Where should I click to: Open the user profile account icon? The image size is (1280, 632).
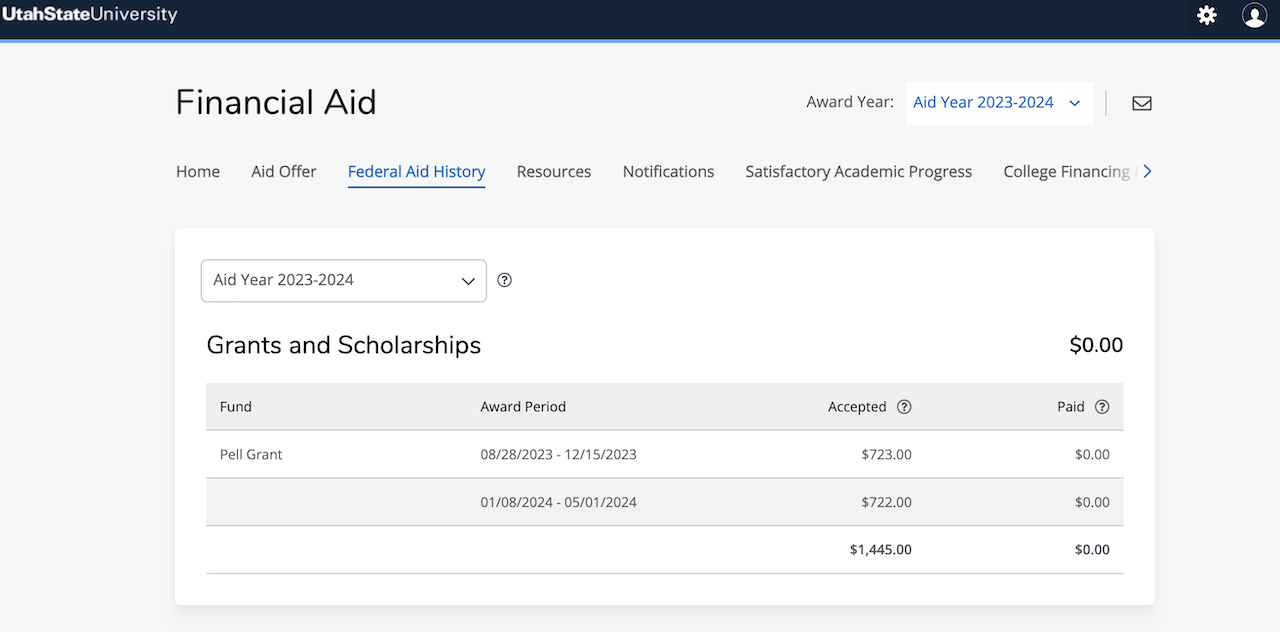[x=1254, y=15]
